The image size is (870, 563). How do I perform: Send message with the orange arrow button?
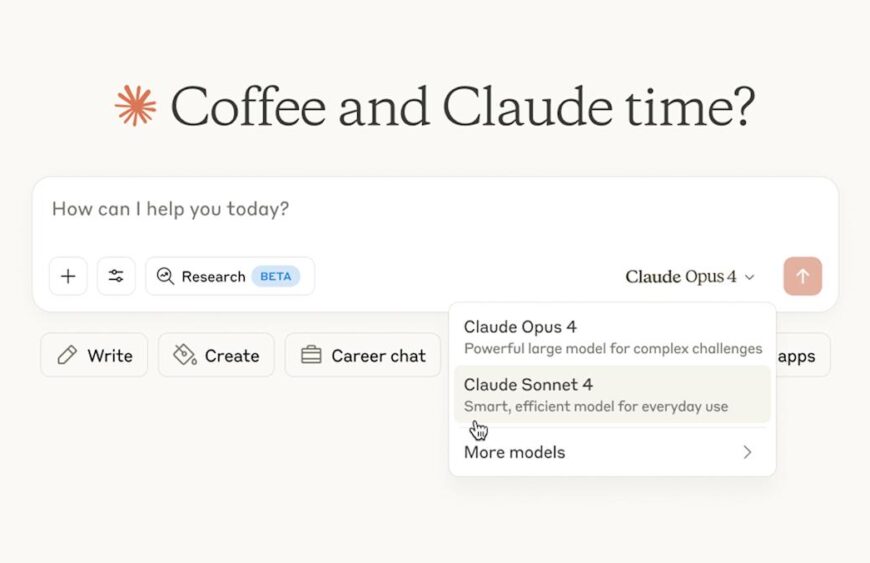pos(802,276)
